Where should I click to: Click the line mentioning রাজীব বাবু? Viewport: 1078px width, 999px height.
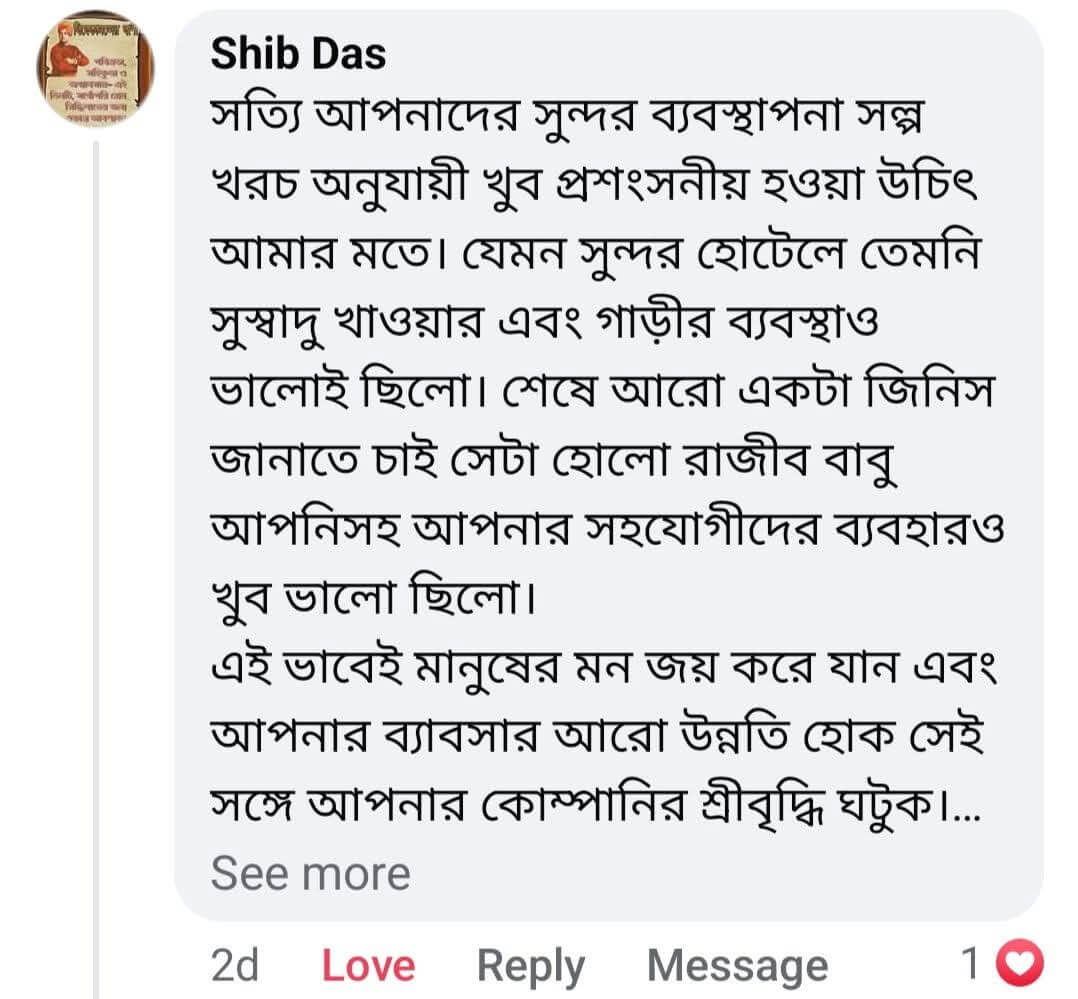click(554, 461)
